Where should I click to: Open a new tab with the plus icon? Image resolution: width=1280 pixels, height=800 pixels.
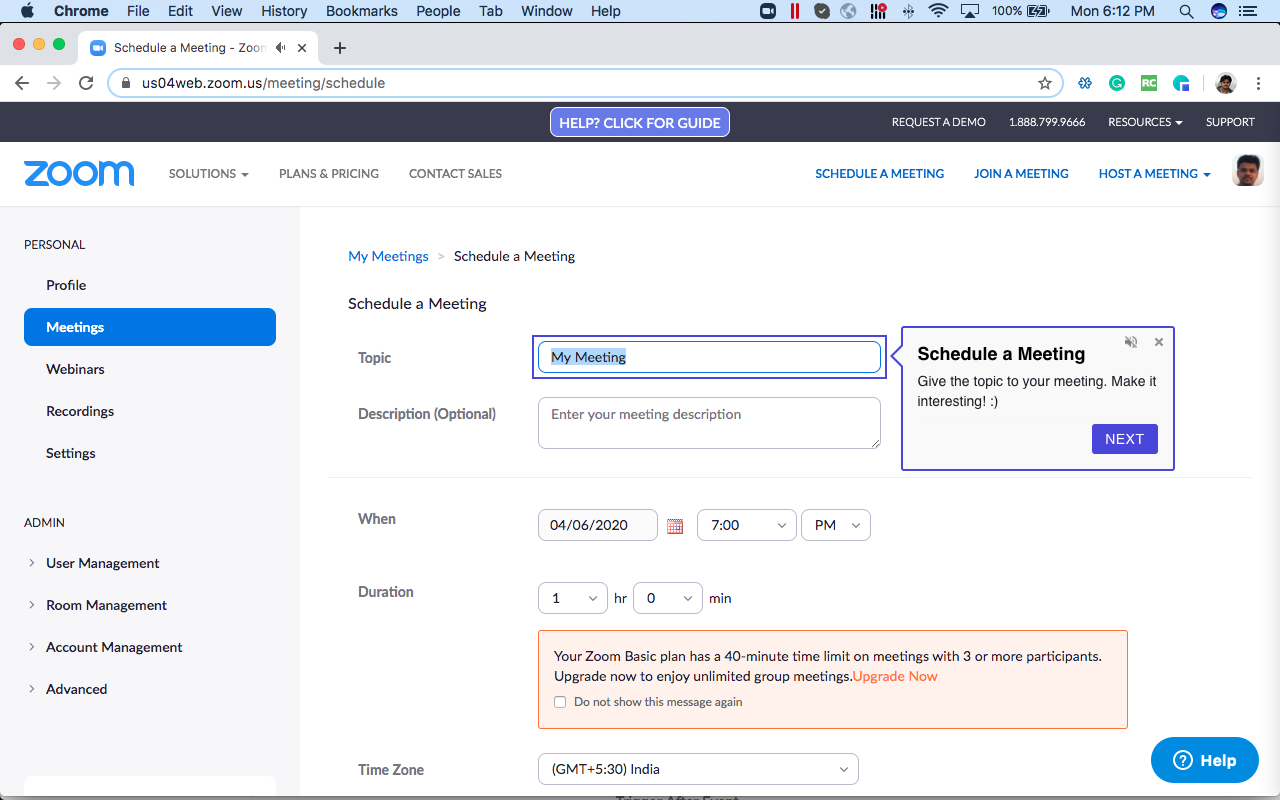pyautogui.click(x=340, y=48)
